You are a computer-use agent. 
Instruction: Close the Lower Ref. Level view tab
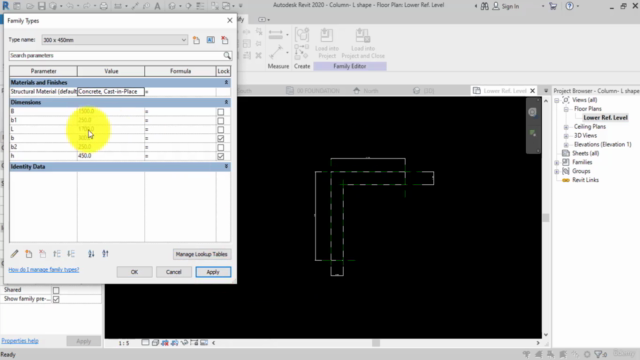point(532,91)
